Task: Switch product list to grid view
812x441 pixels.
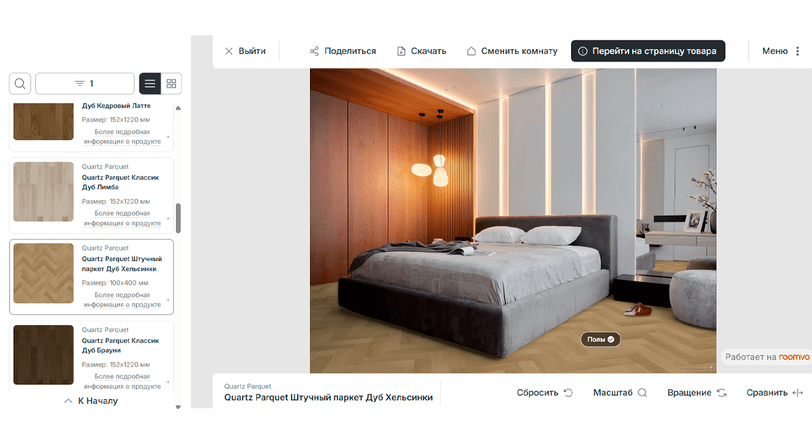Action: pos(172,84)
